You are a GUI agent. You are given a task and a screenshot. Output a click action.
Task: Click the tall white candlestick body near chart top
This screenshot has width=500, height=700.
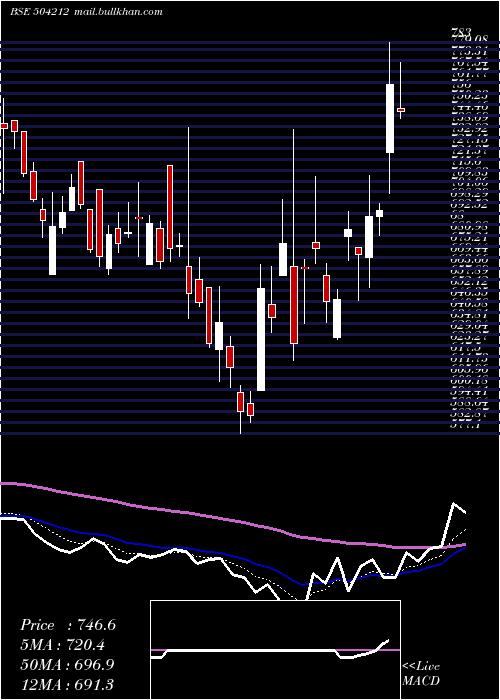[x=390, y=118]
